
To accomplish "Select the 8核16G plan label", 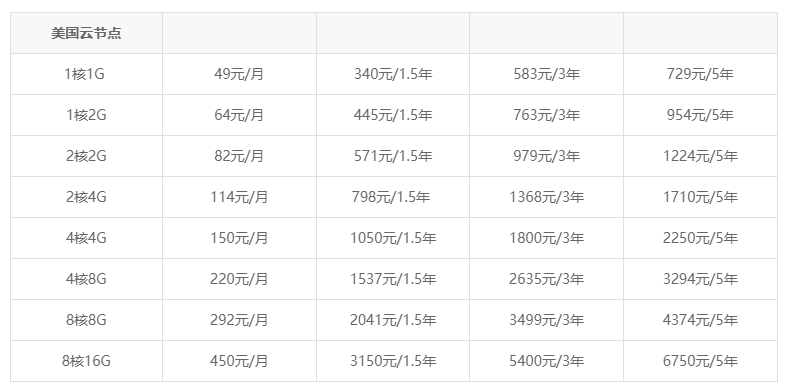I will pos(86,361).
